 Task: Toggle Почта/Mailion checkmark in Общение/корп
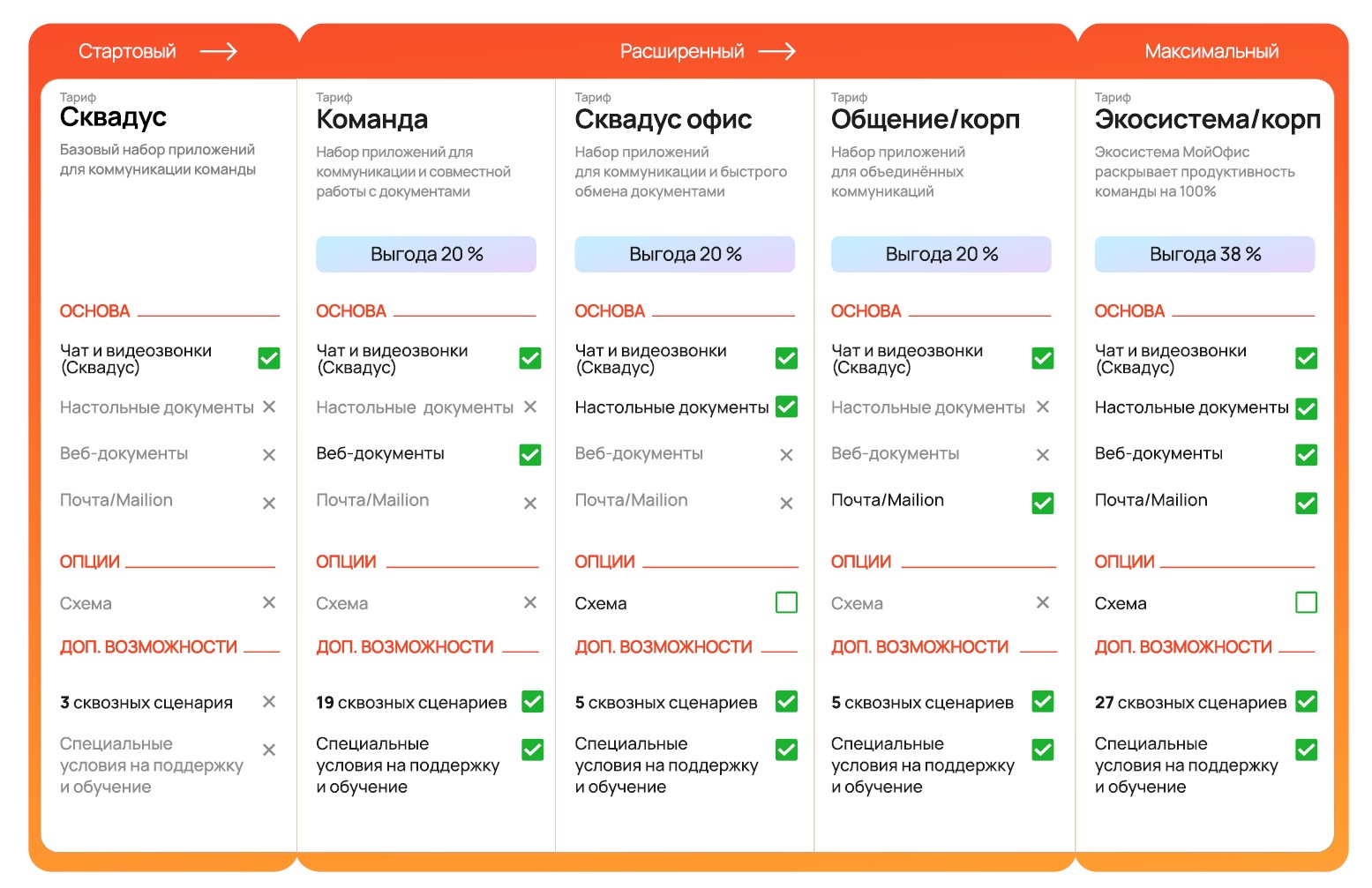click(1043, 503)
